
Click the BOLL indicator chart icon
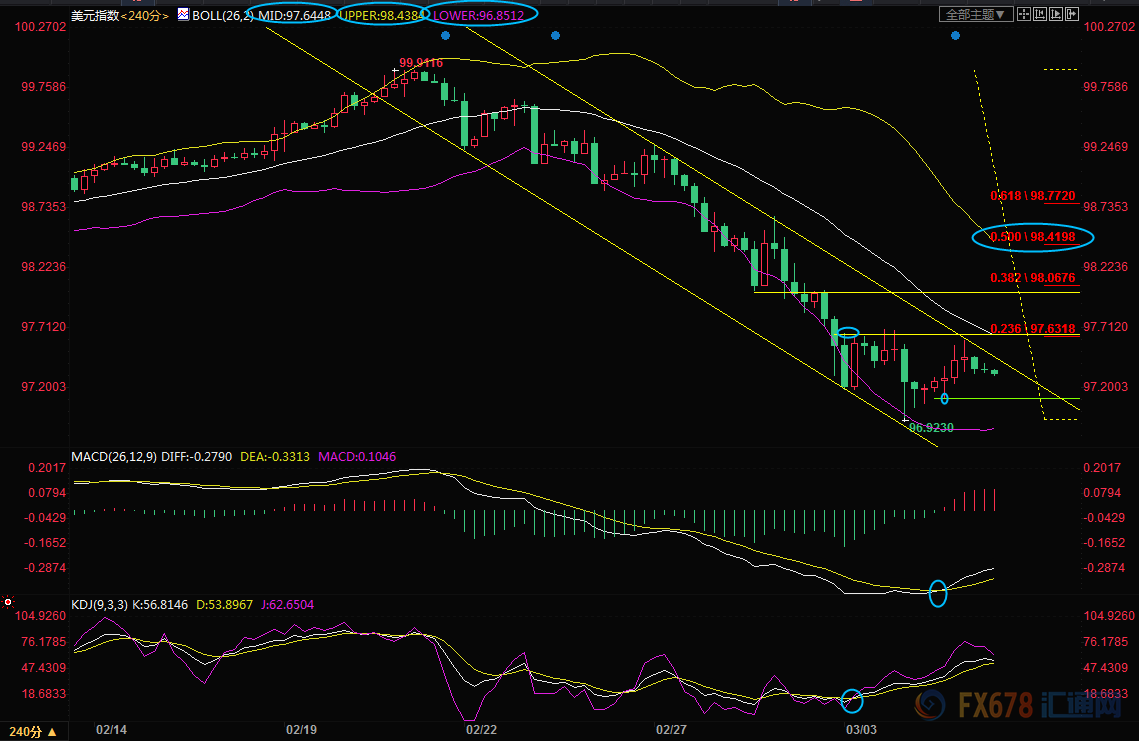click(182, 14)
